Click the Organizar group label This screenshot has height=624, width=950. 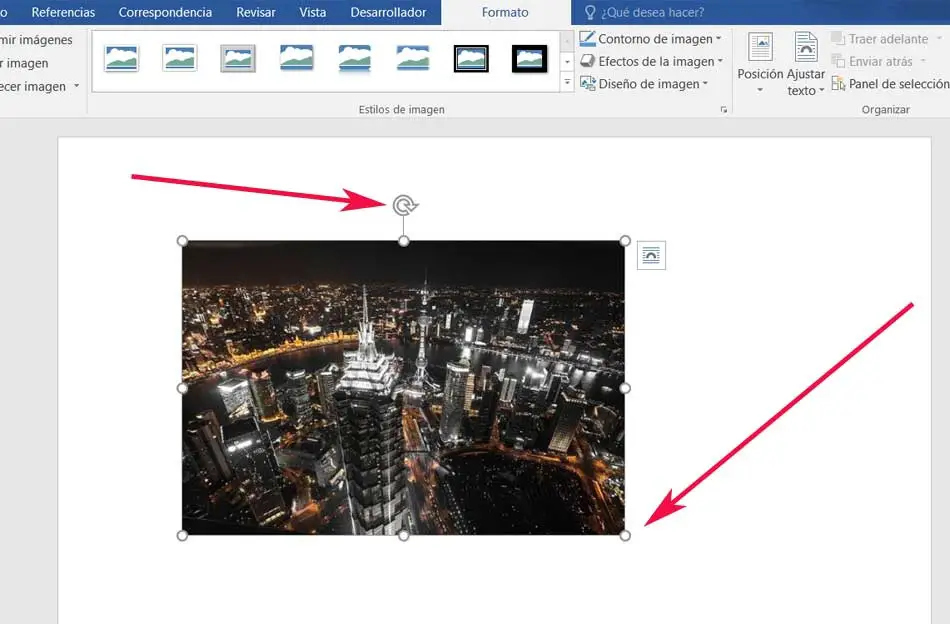[x=886, y=110]
